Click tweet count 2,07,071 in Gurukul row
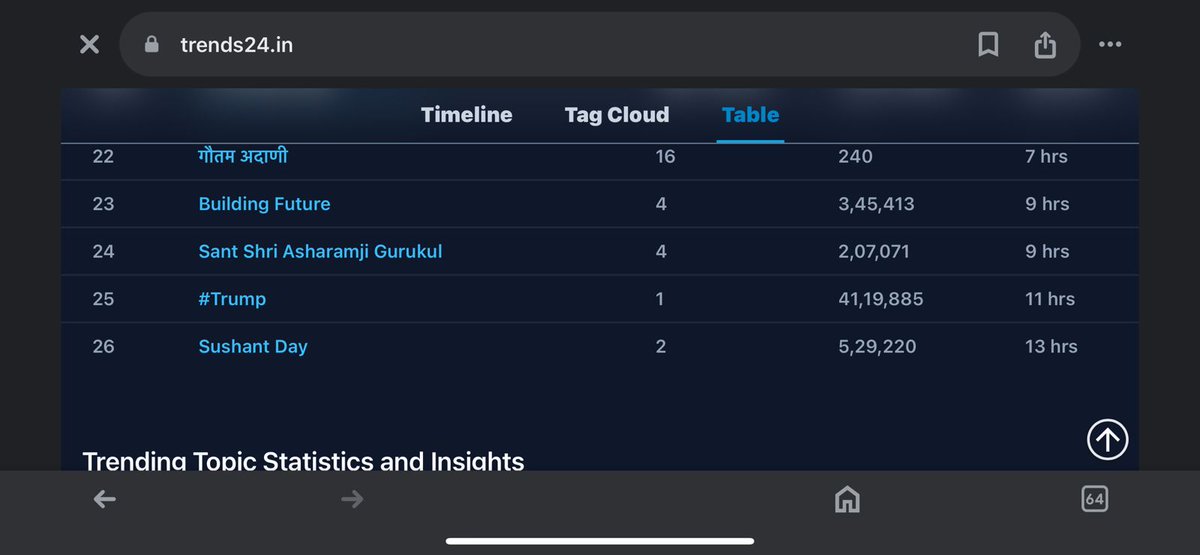The height and width of the screenshot is (555, 1200). point(874,252)
